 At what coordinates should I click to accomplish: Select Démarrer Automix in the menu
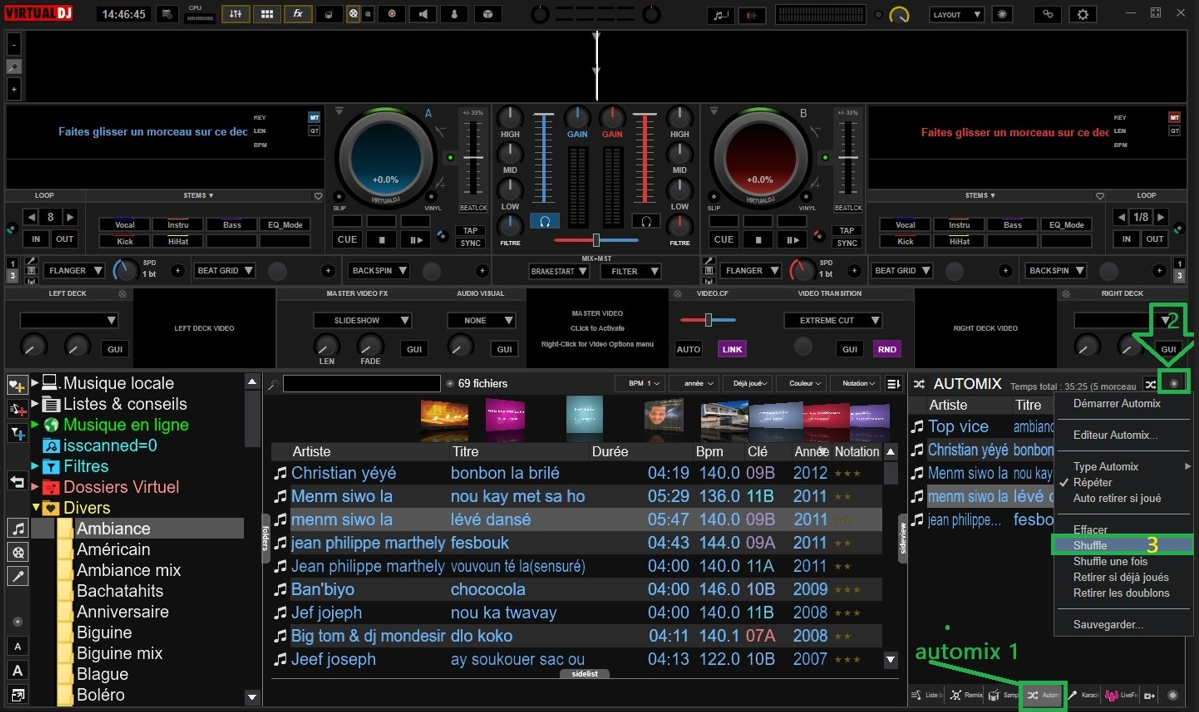coord(1116,403)
